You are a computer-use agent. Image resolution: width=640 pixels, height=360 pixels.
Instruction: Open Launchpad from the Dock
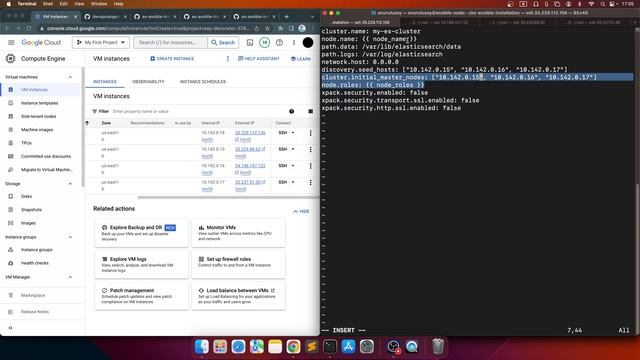[220, 347]
